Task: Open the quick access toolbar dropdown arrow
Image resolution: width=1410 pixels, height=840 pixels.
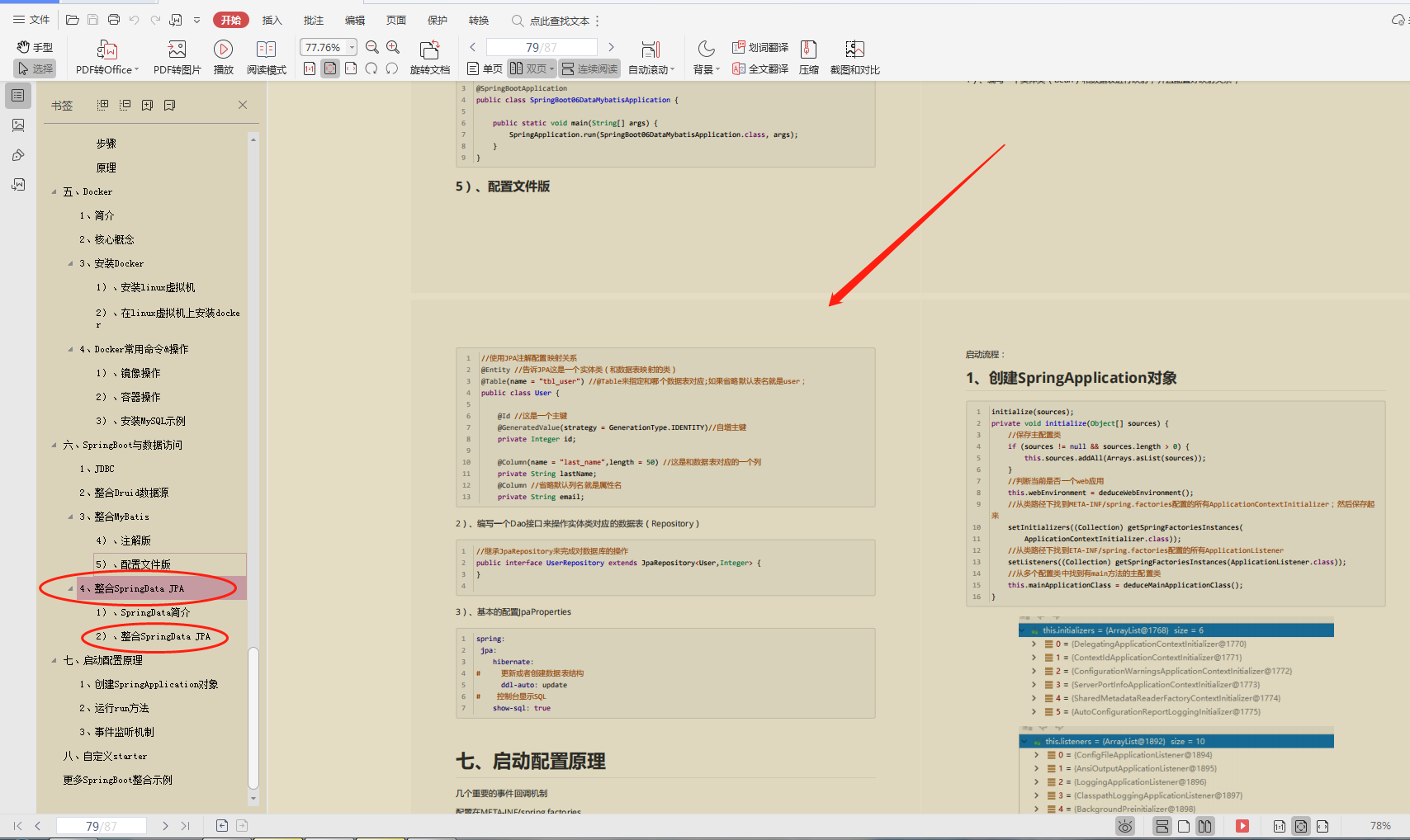Action: [196, 20]
